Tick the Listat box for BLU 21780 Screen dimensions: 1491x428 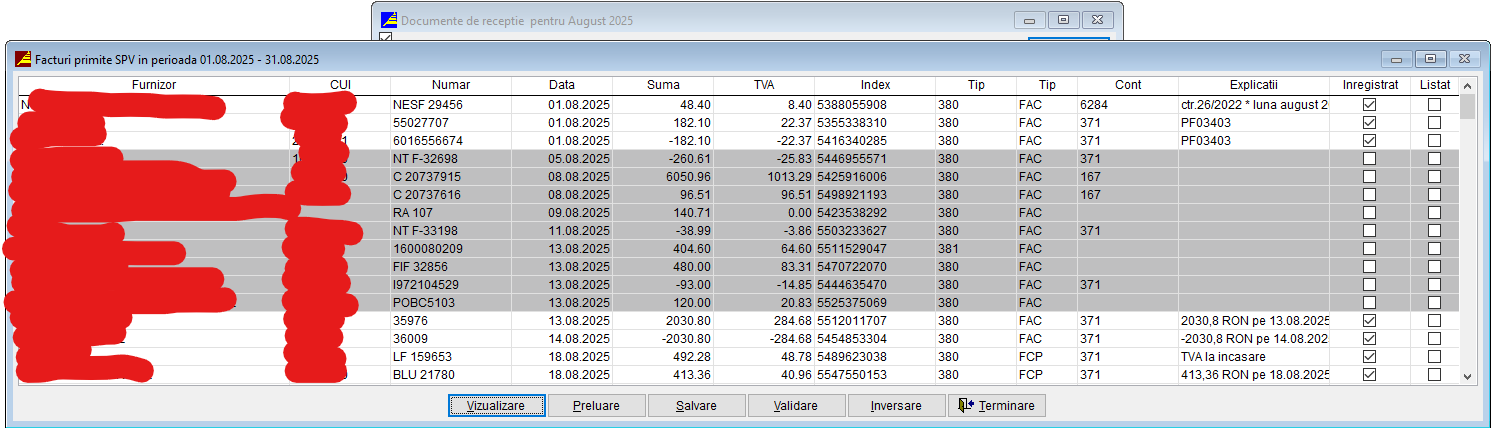(x=1434, y=374)
